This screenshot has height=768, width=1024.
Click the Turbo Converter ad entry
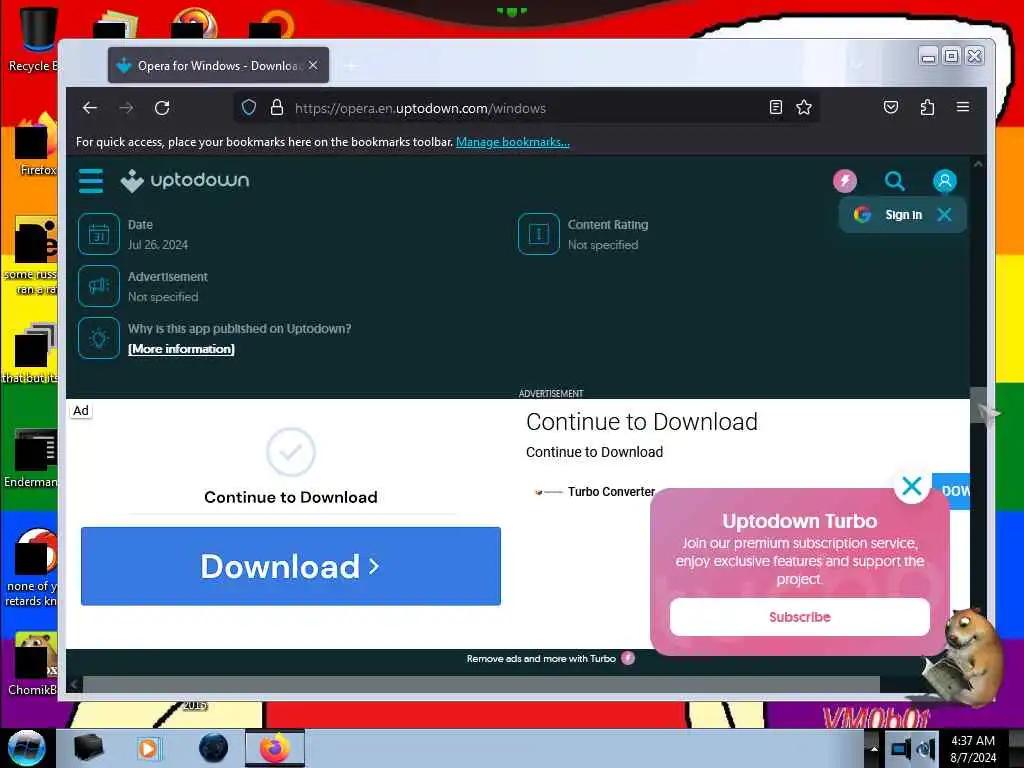click(x=594, y=492)
